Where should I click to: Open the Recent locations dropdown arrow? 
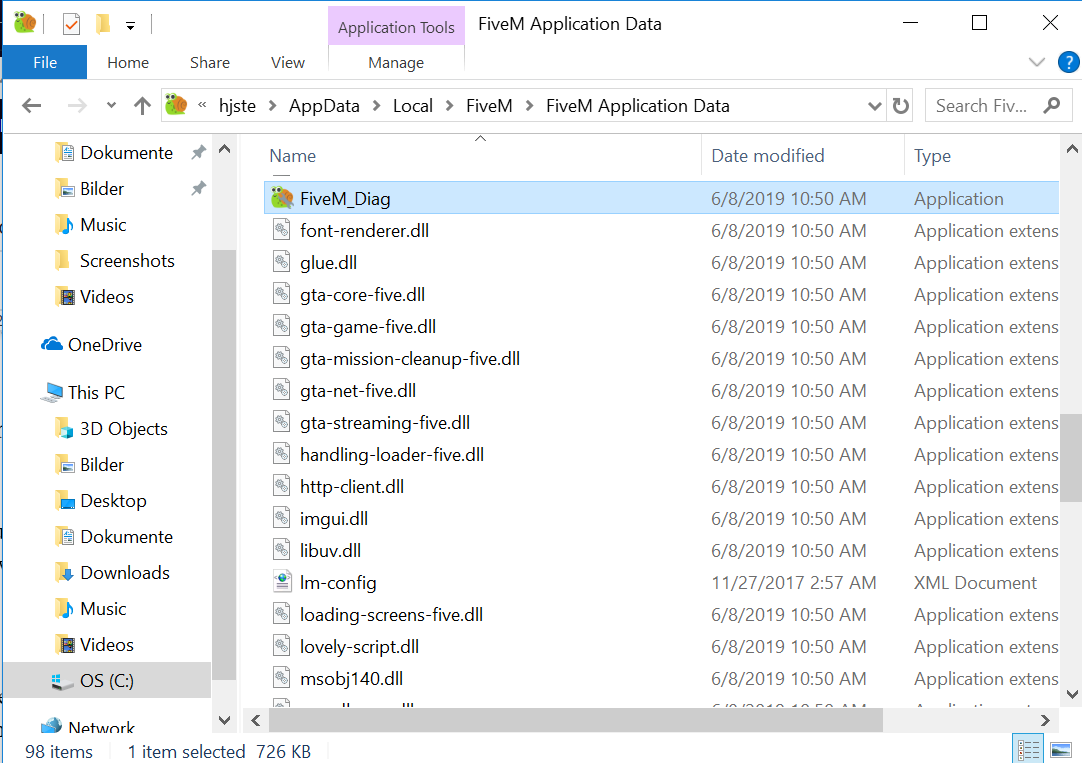click(x=111, y=106)
